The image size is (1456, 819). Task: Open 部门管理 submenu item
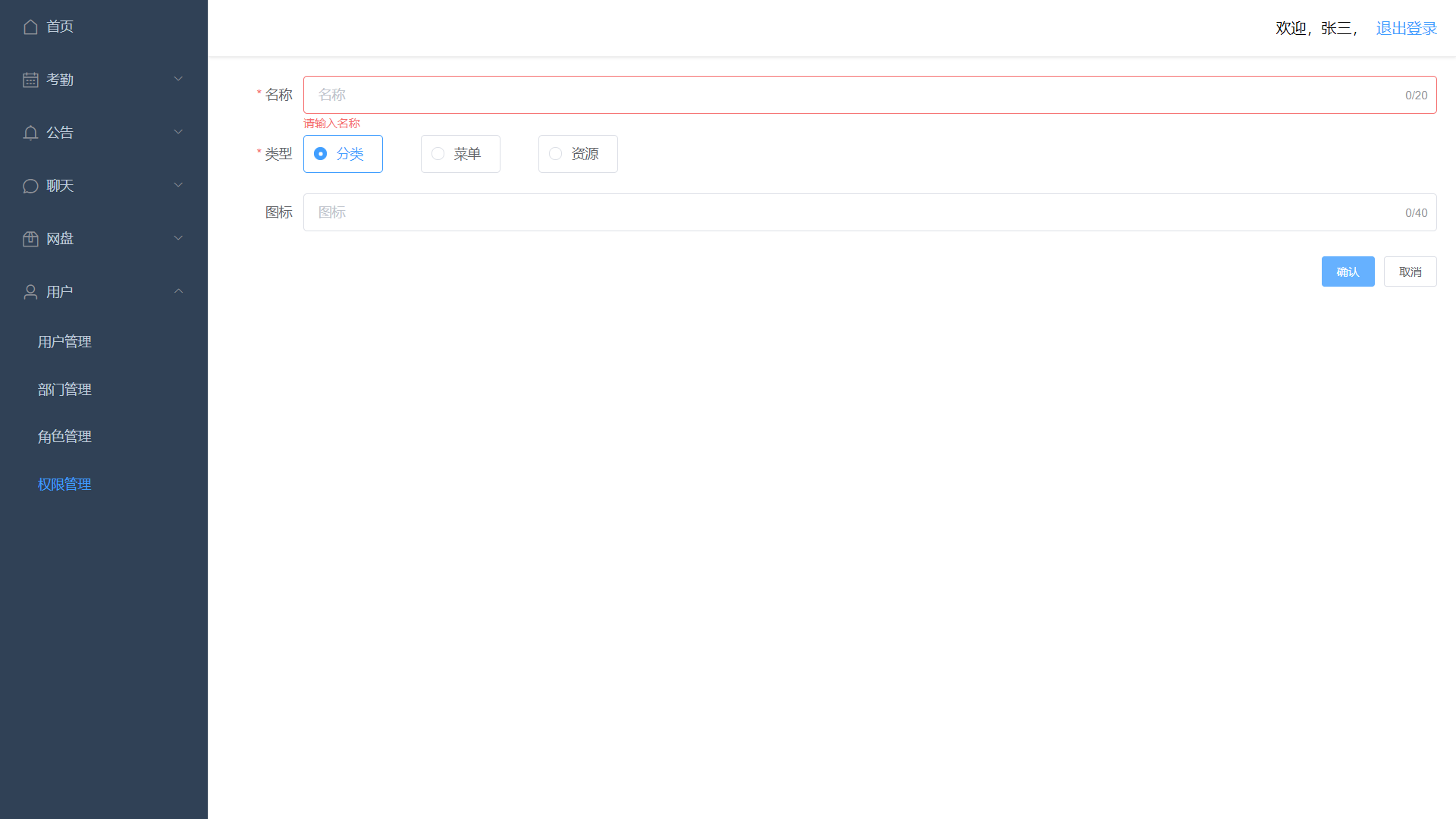point(64,390)
